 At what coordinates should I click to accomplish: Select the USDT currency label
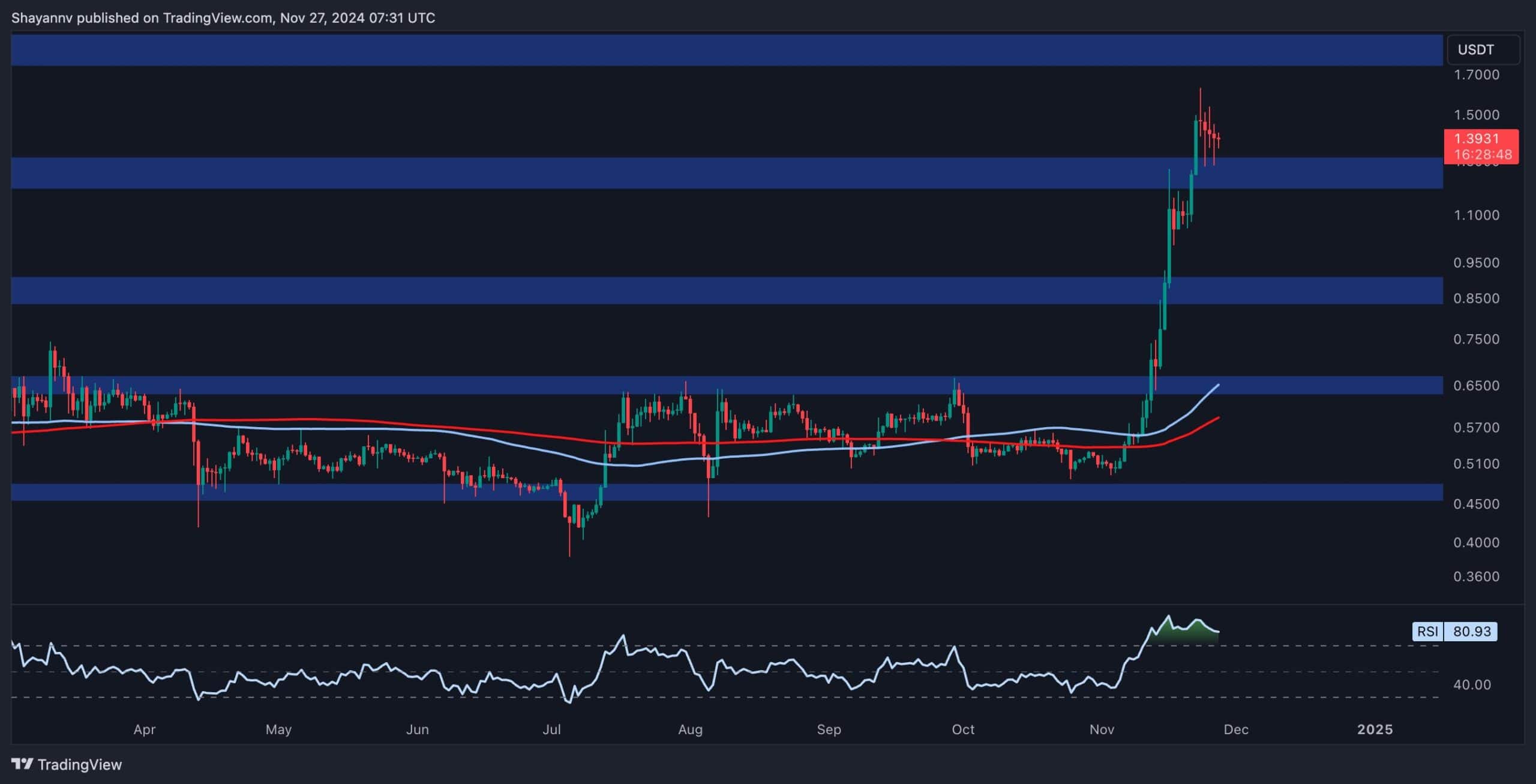(x=1483, y=49)
